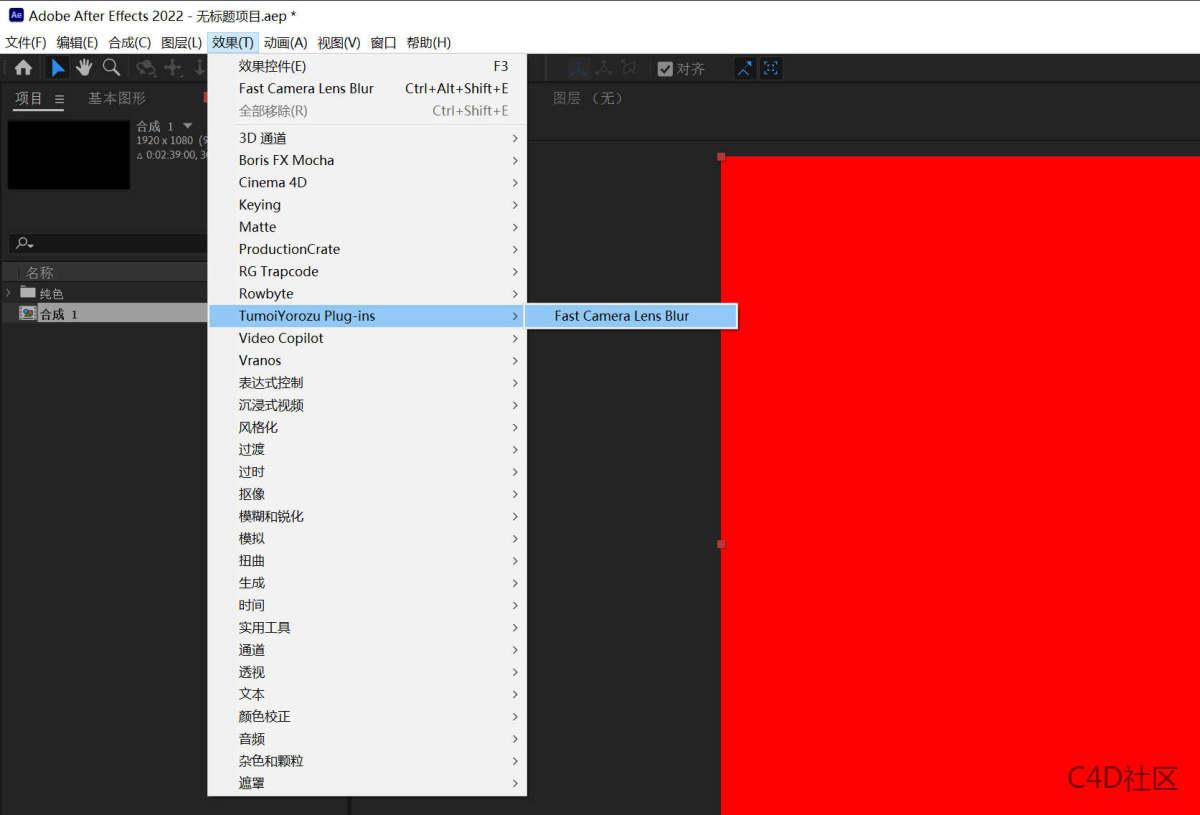This screenshot has width=1200, height=815.
Task: Select the Hand tool
Action: (x=85, y=68)
